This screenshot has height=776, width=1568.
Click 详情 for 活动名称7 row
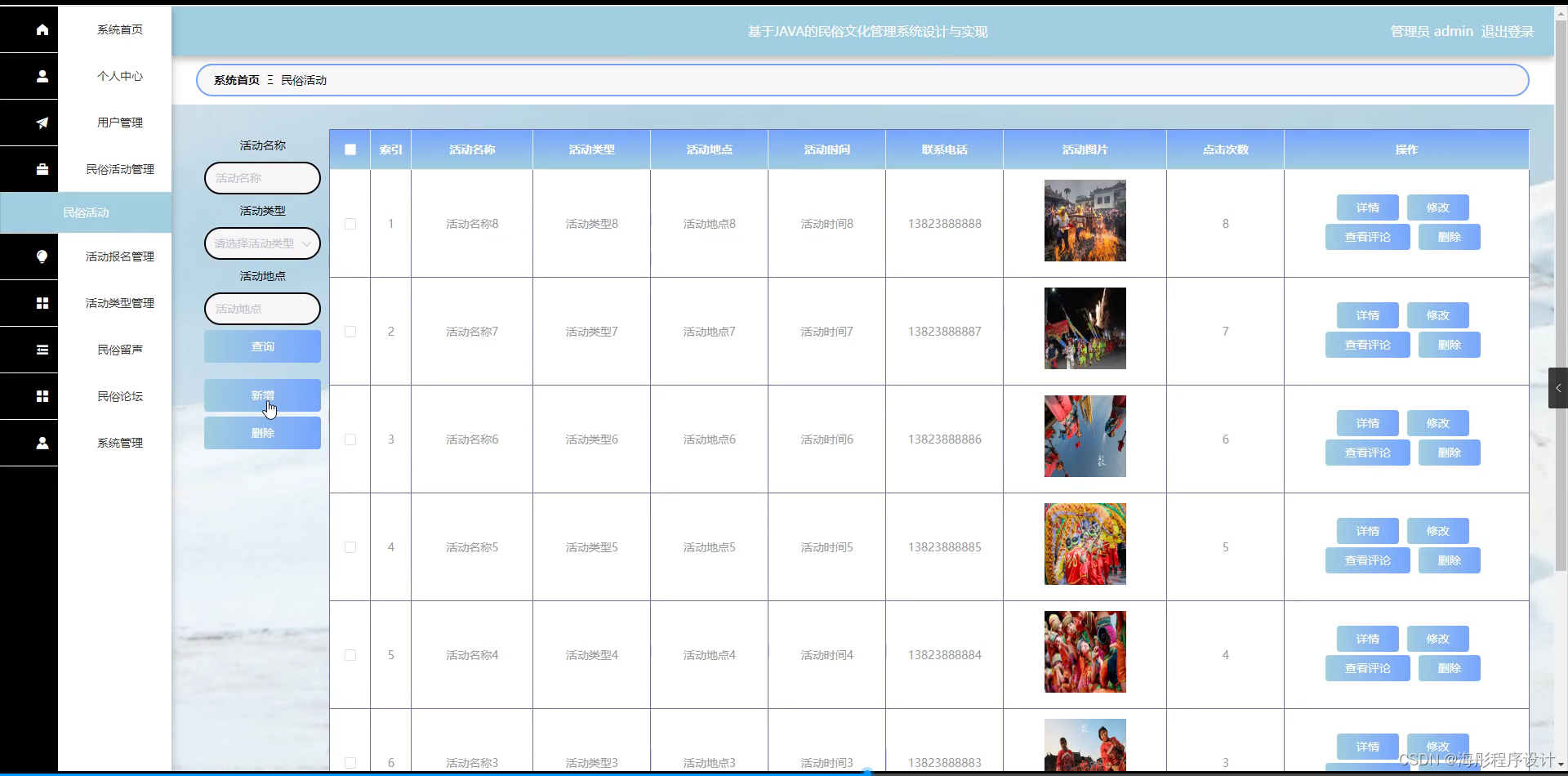(1368, 315)
